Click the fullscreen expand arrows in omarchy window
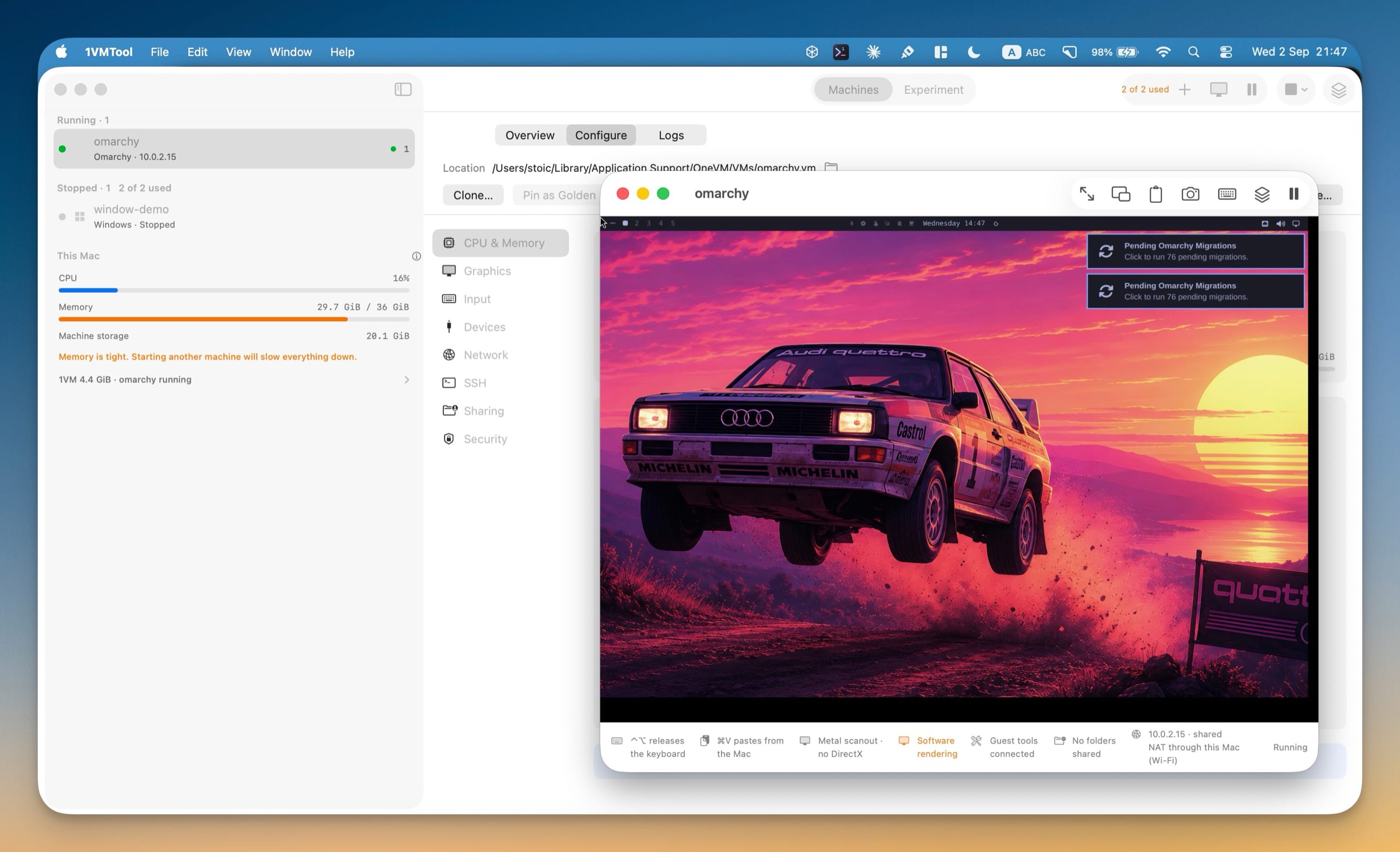This screenshot has height=852, width=1400. click(1086, 194)
